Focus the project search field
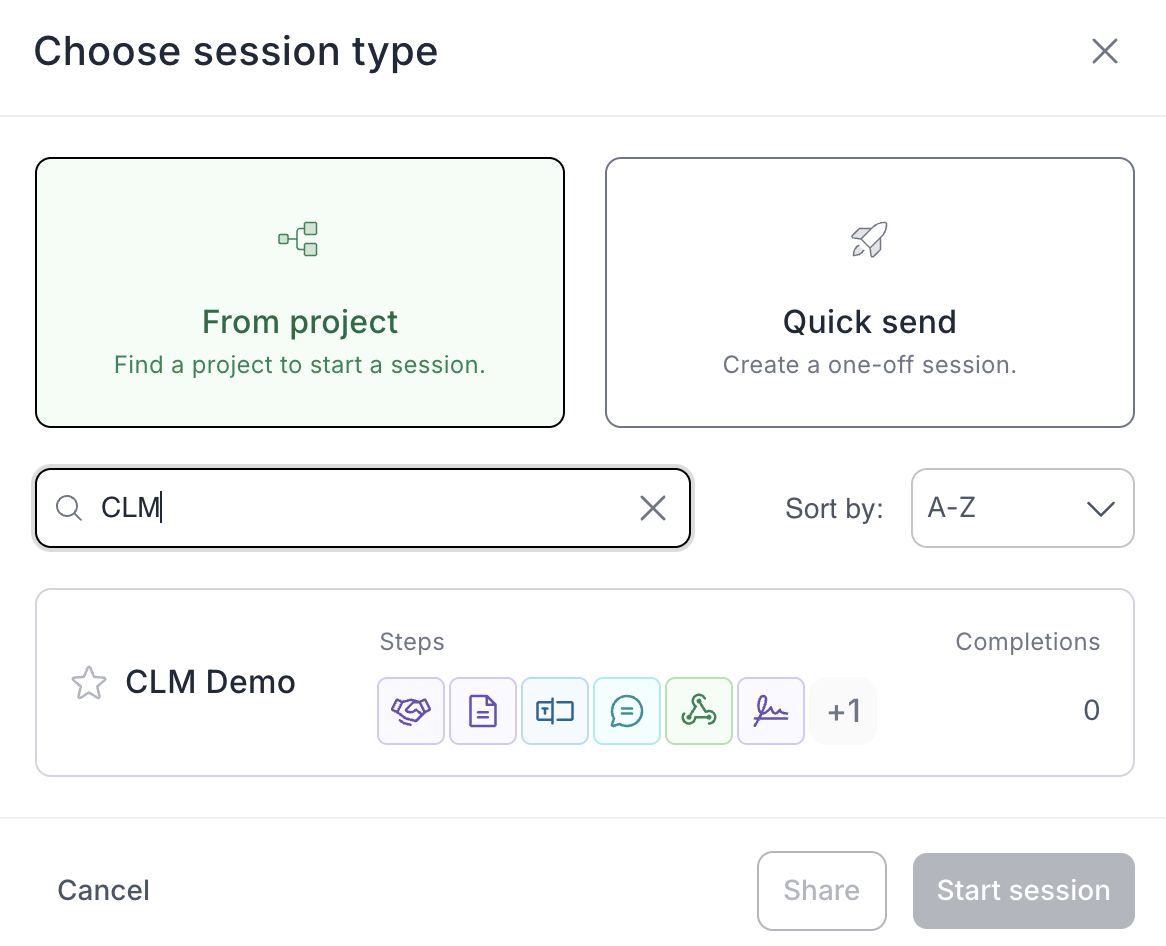1166x946 pixels. pyautogui.click(x=360, y=508)
